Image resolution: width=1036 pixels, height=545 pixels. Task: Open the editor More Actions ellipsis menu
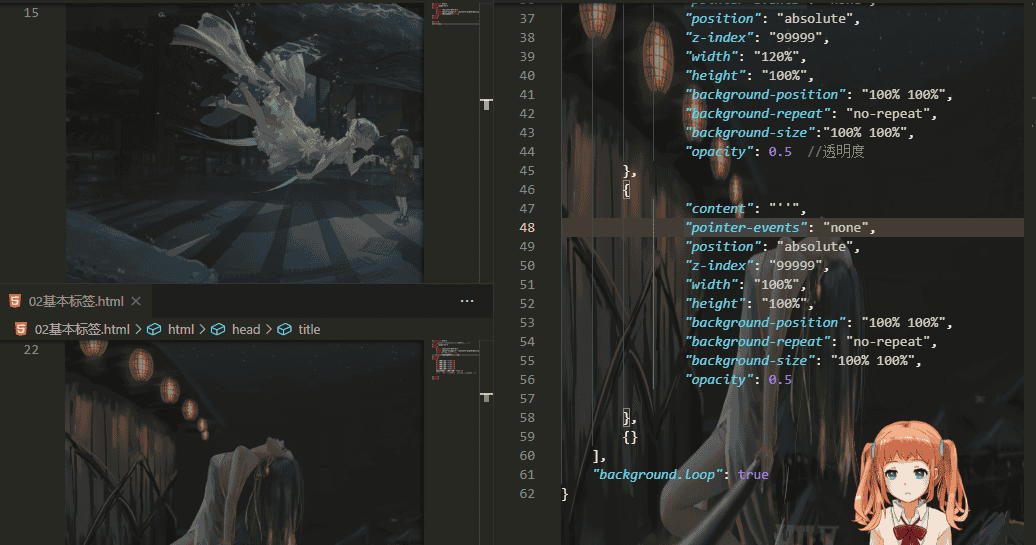click(467, 301)
